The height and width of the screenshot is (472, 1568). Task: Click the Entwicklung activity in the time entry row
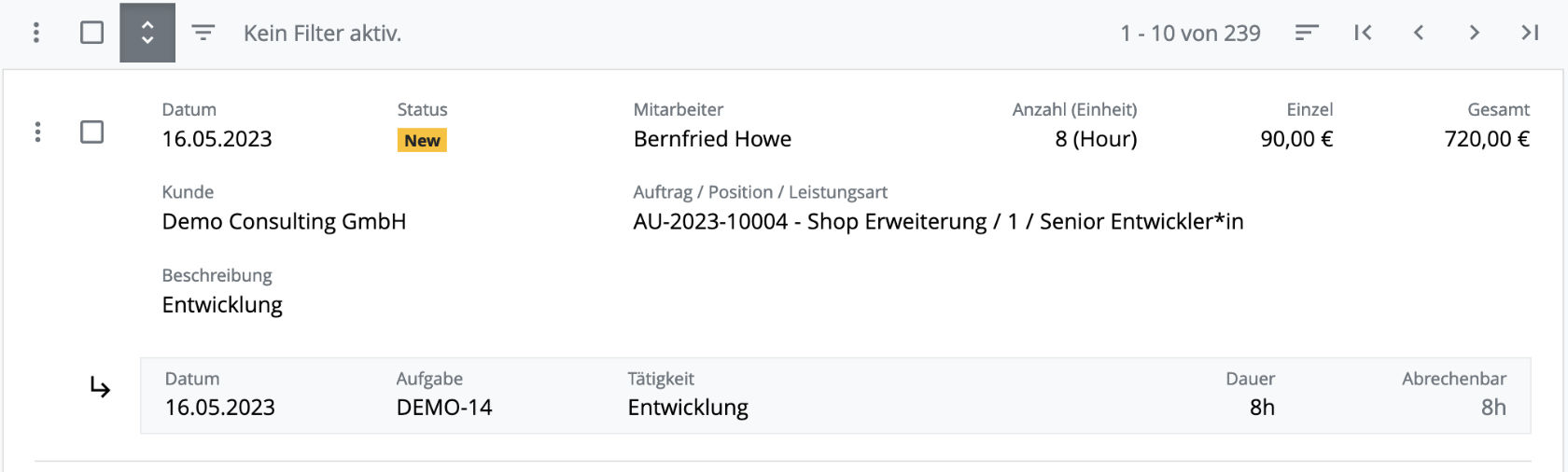point(688,408)
